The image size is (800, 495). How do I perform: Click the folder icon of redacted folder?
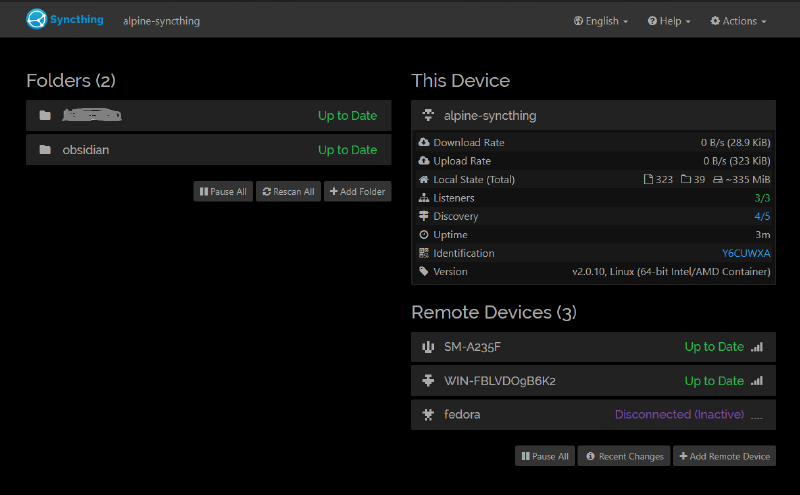(45, 115)
